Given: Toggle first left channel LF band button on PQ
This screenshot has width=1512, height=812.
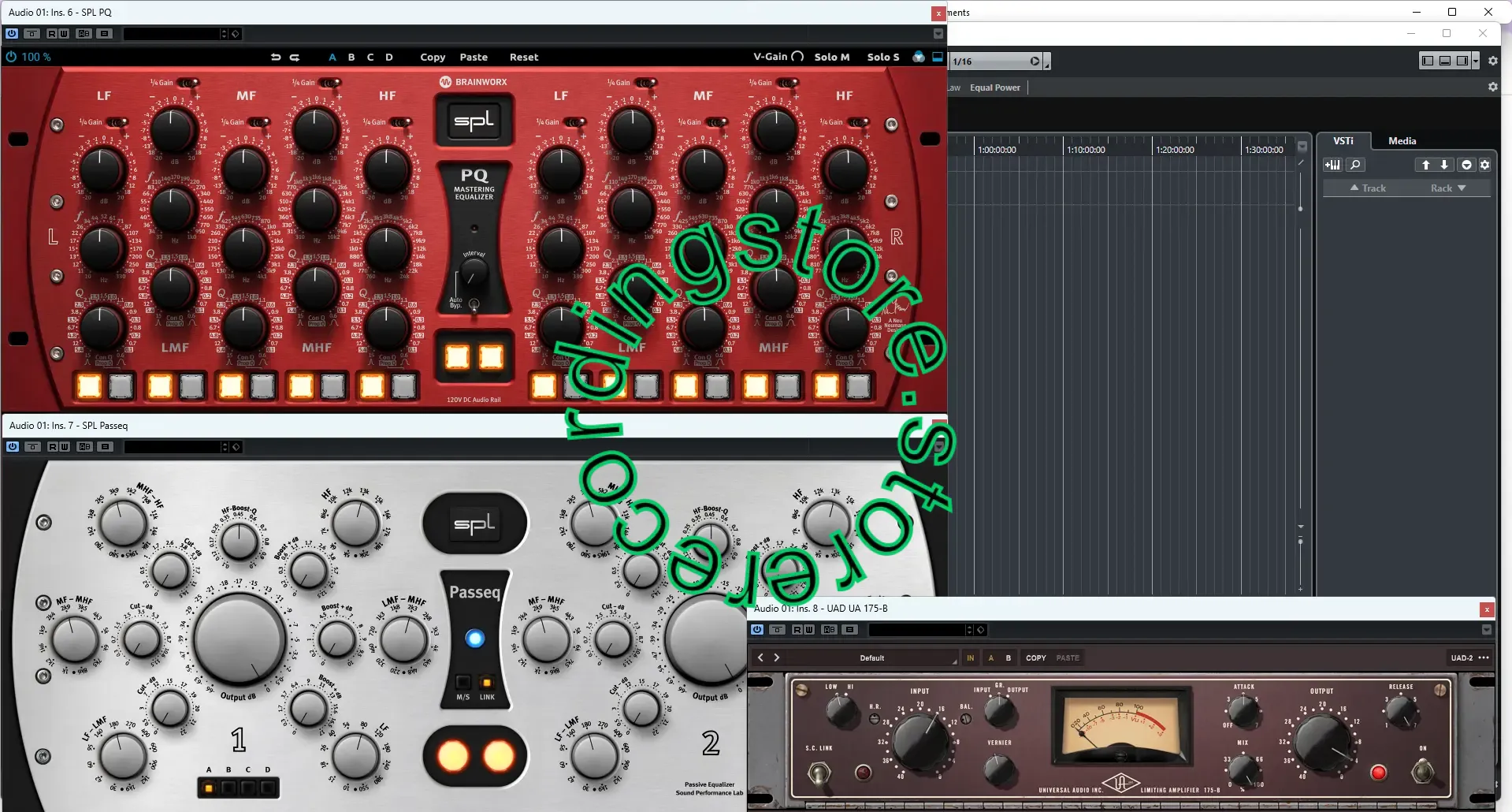Looking at the screenshot, I should [89, 386].
